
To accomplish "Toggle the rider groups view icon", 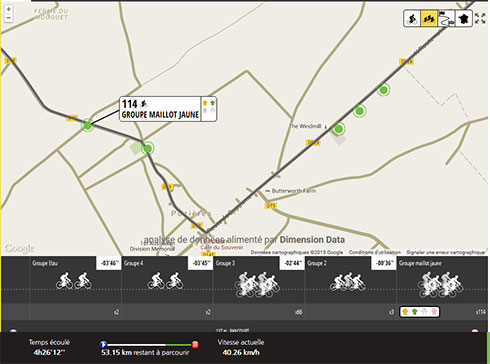I will pos(429,18).
